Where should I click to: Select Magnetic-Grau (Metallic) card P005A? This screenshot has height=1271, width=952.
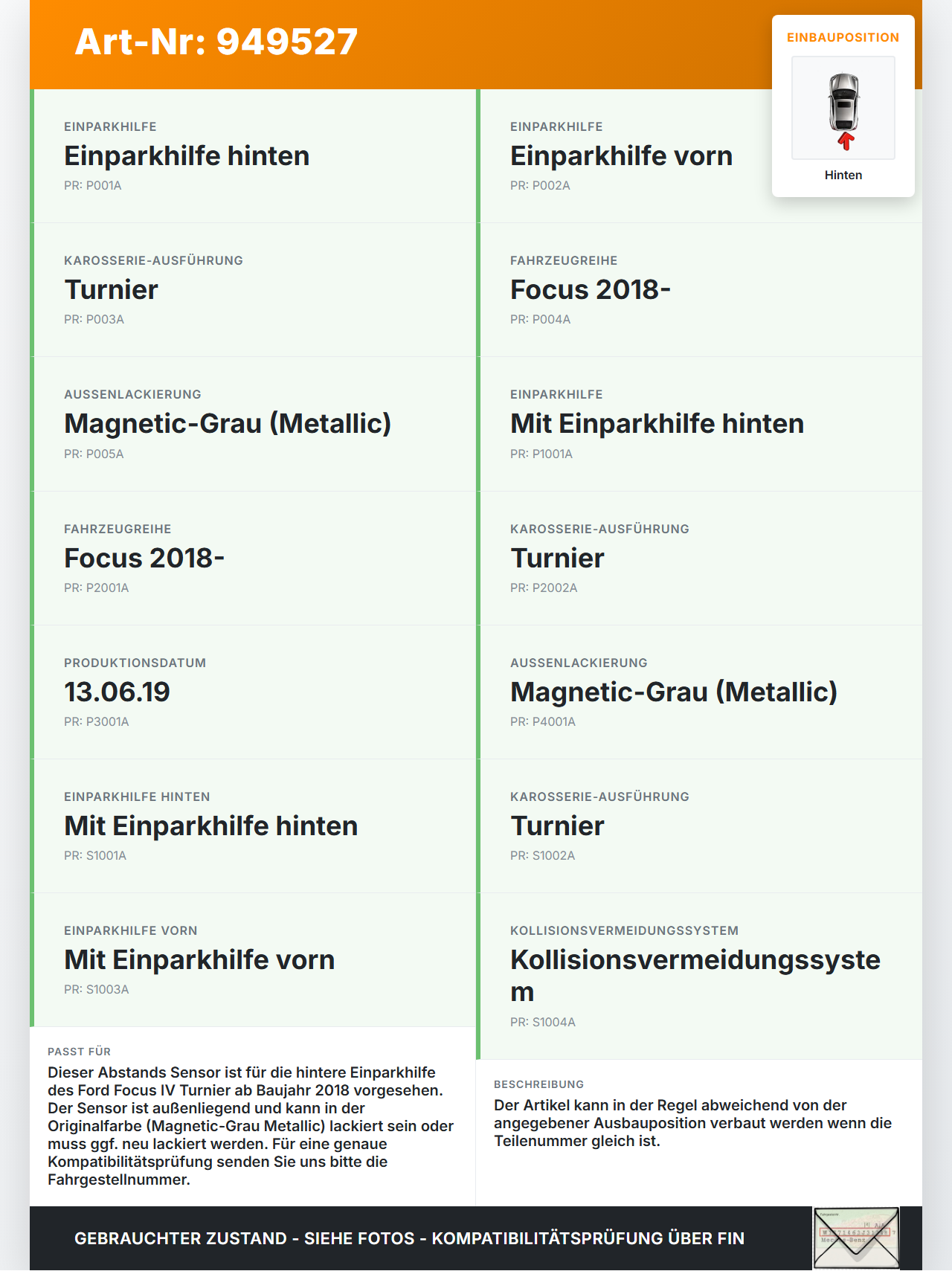pos(253,424)
